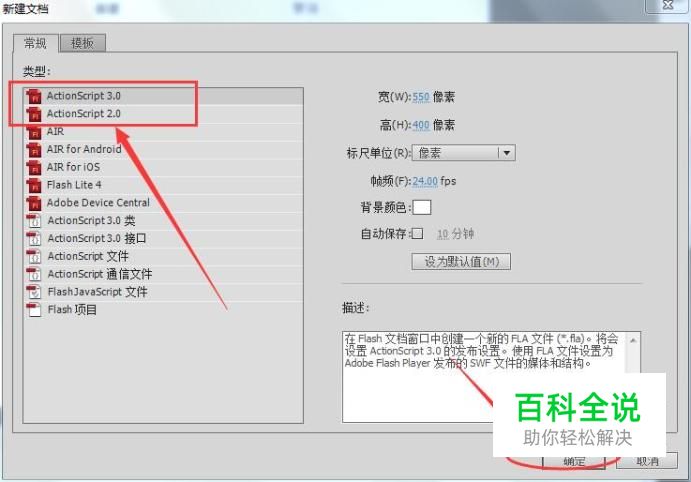691x482 pixels.
Task: Switch to the 常规 tab
Action: [x=35, y=43]
